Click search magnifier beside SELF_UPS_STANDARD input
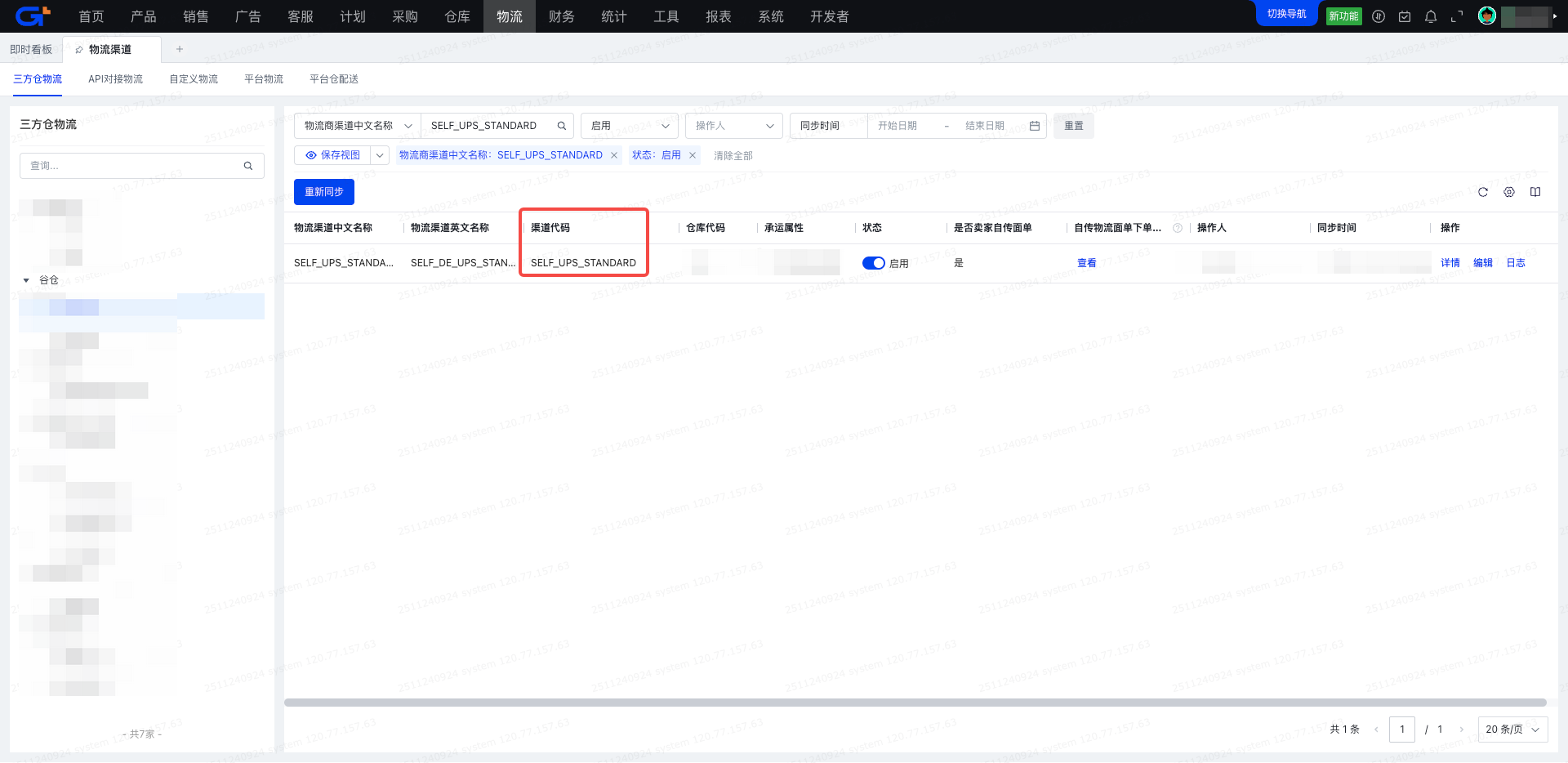Image resolution: width=1568 pixels, height=763 pixels. 562,126
